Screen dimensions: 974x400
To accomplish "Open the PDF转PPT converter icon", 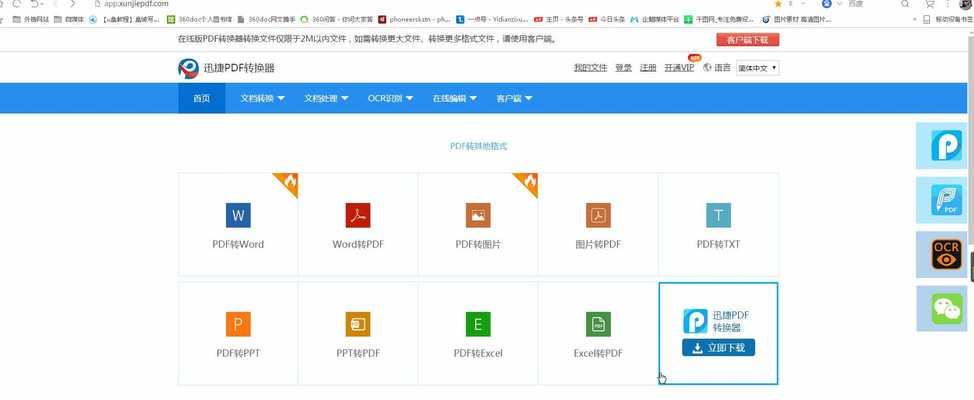I will click(x=238, y=324).
